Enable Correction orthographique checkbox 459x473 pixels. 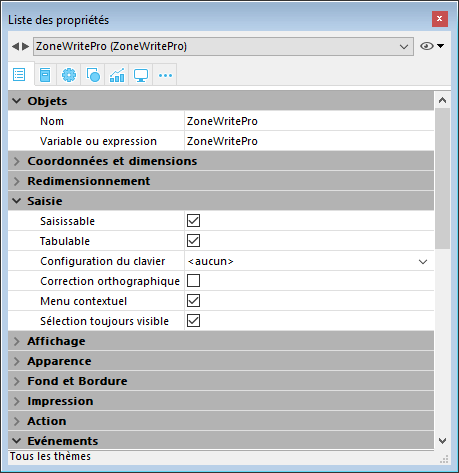[x=193, y=281]
